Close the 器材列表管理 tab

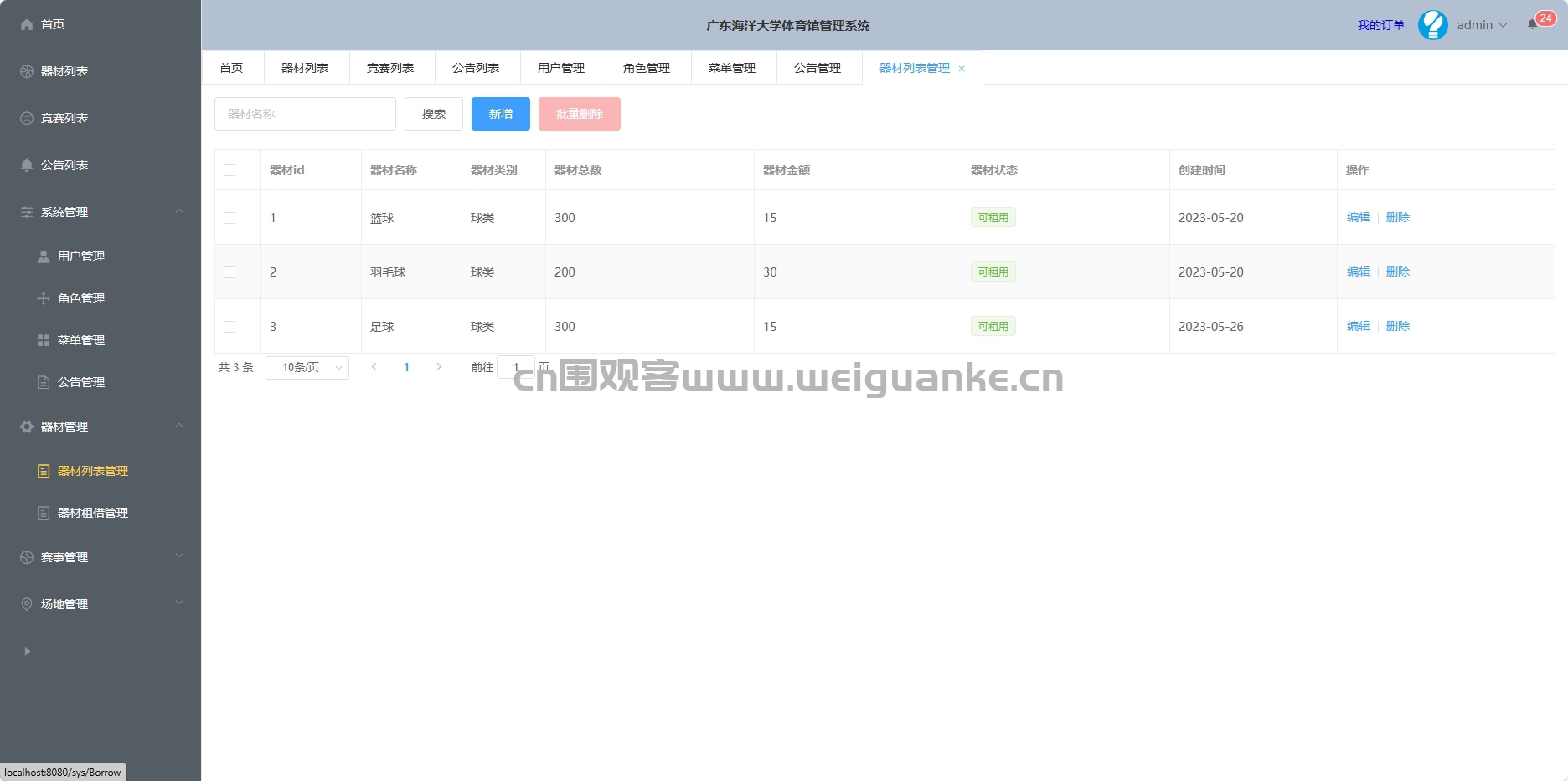tap(962, 69)
